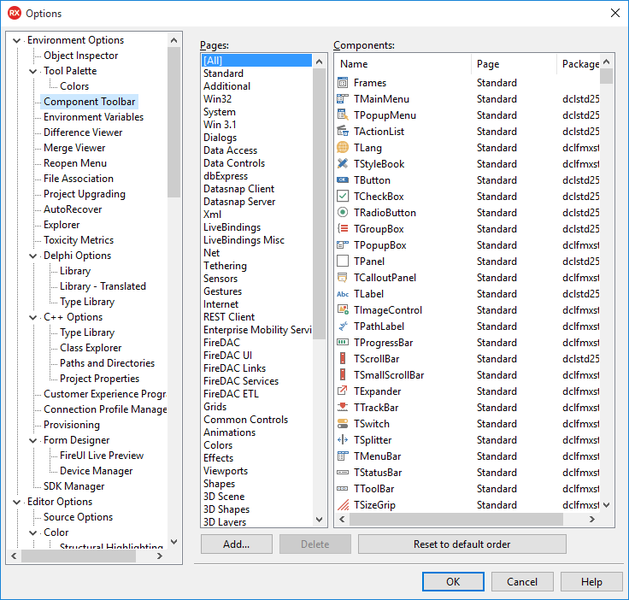The image size is (629, 600).
Task: Click the Pages list scroll down arrow
Action: pyautogui.click(x=319, y=519)
